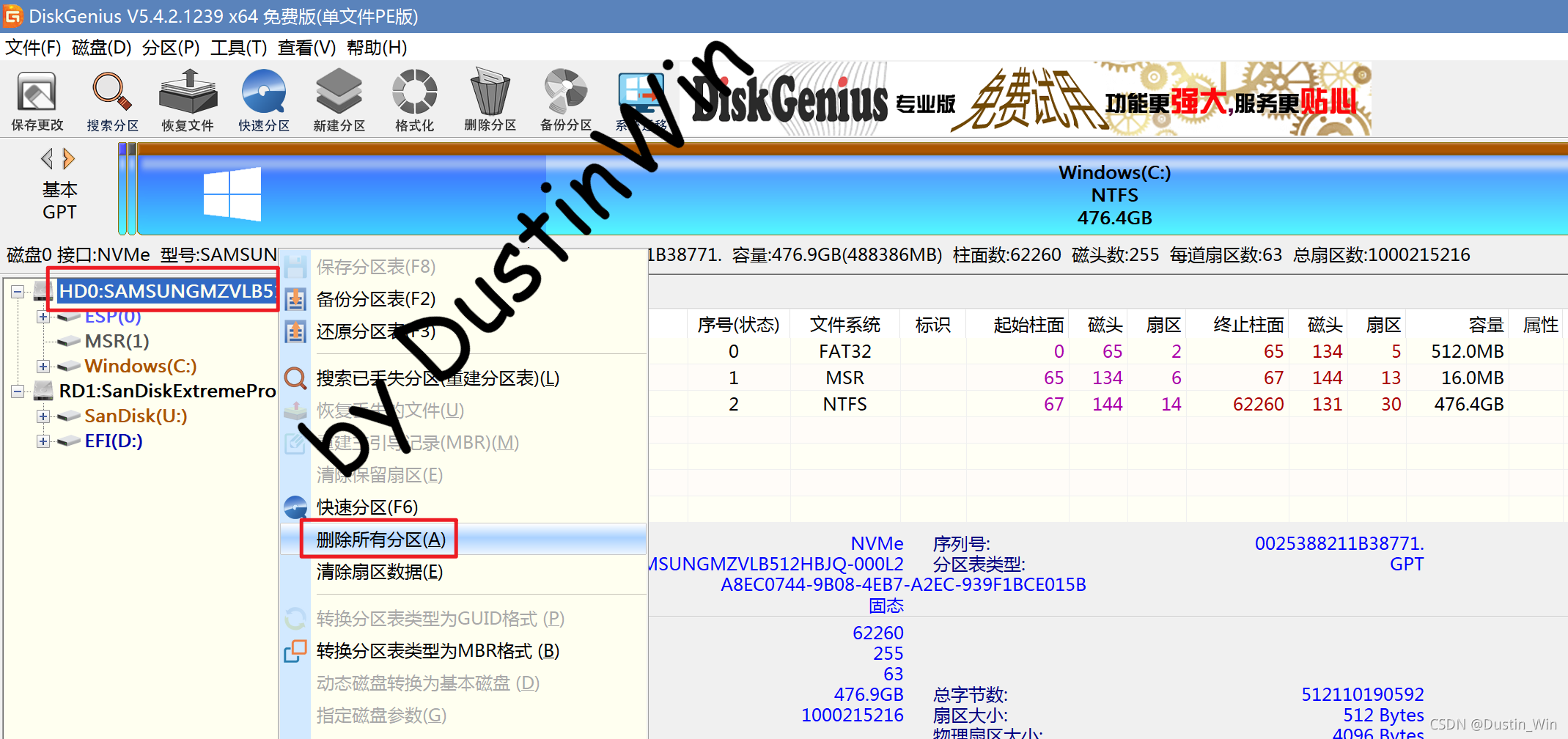Open the 工具(T) menu
The height and width of the screenshot is (739, 1568).
pyautogui.click(x=239, y=48)
